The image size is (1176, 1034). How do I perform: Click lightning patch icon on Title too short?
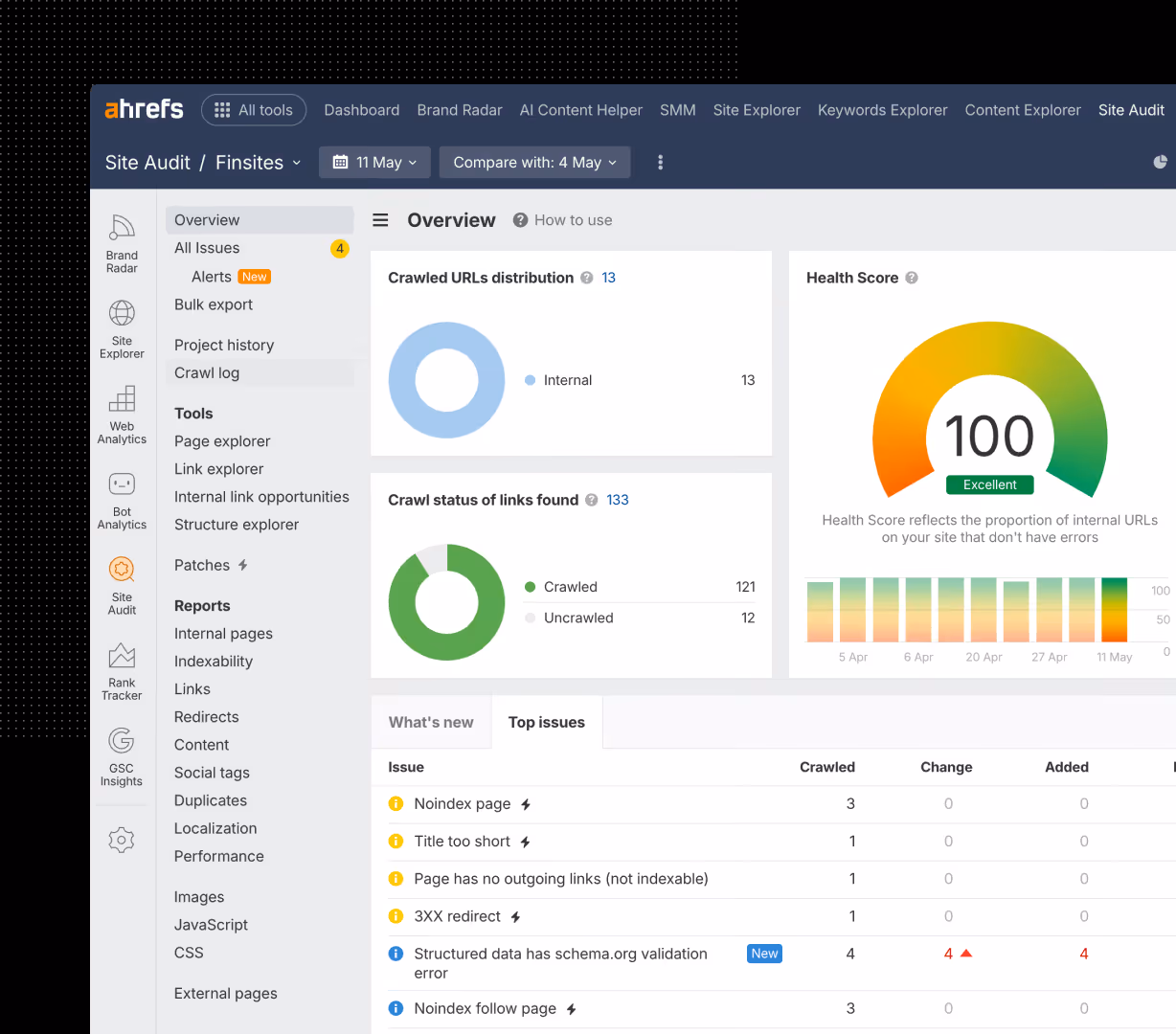(x=525, y=843)
